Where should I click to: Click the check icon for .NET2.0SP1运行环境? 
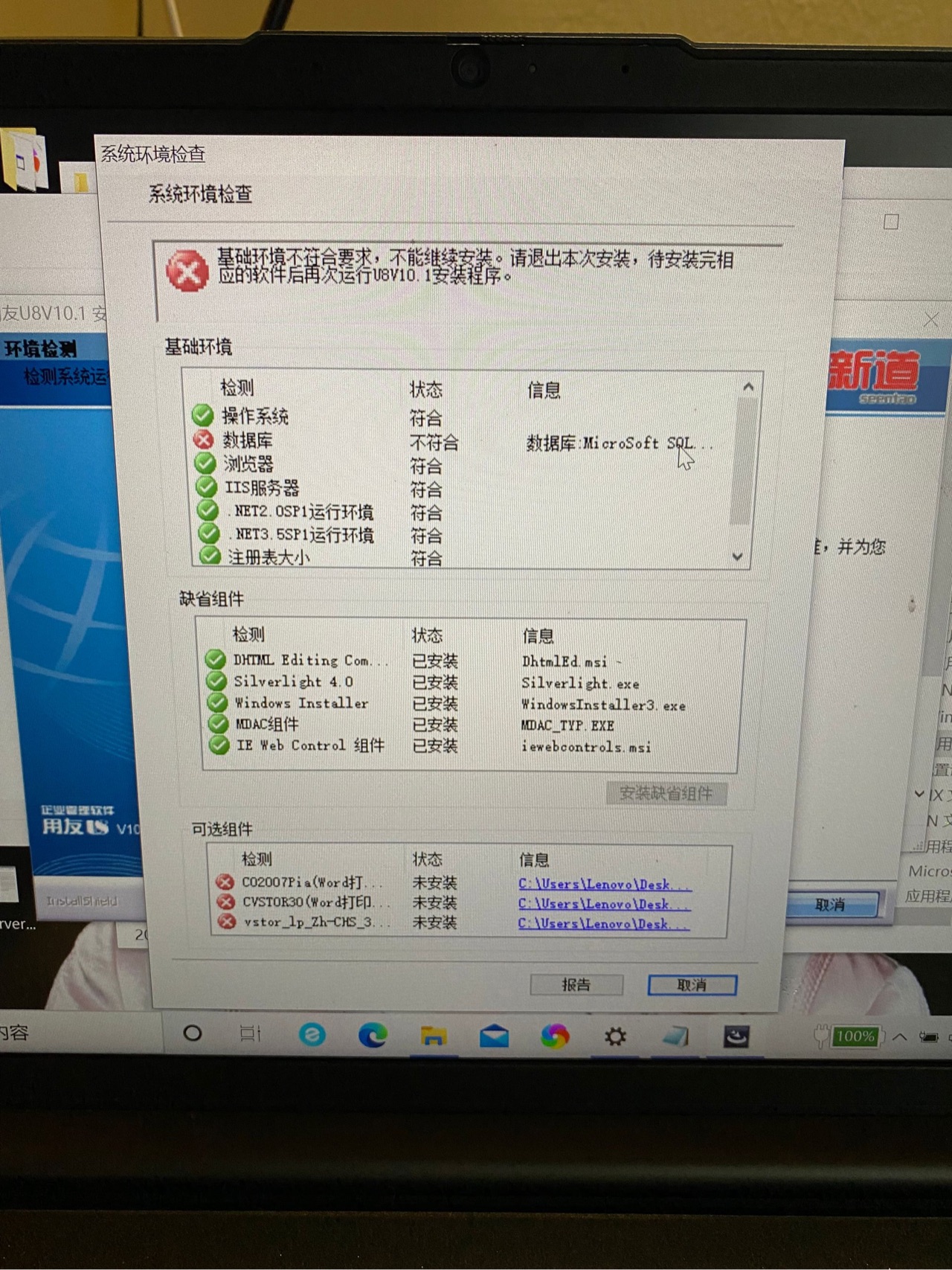pos(208,510)
